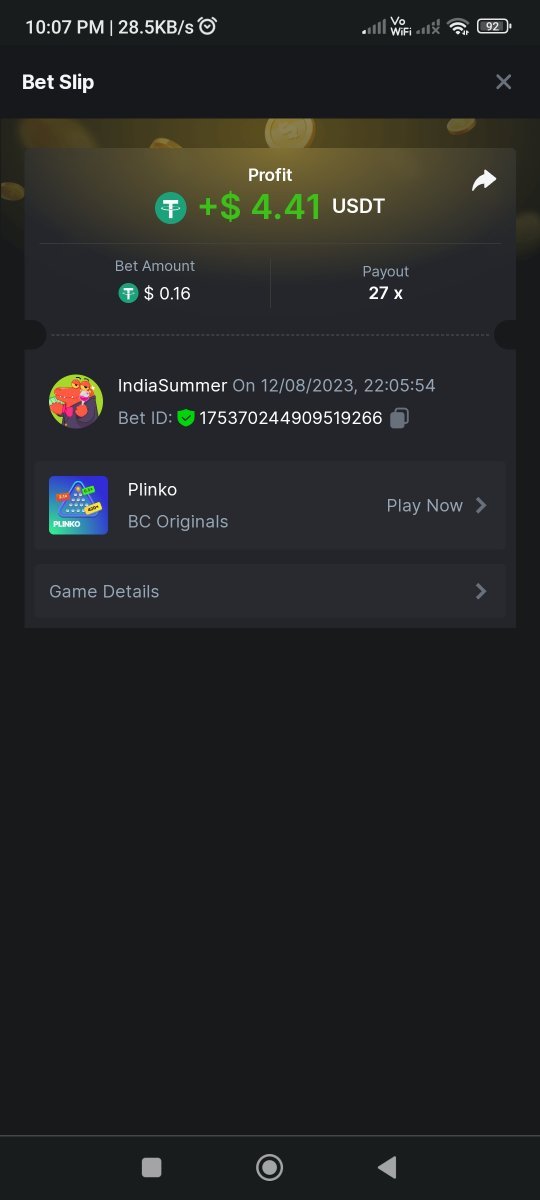Screen dimensions: 540x1200
Task: Tap the Tether coin icon beside profit
Action: tap(171, 208)
